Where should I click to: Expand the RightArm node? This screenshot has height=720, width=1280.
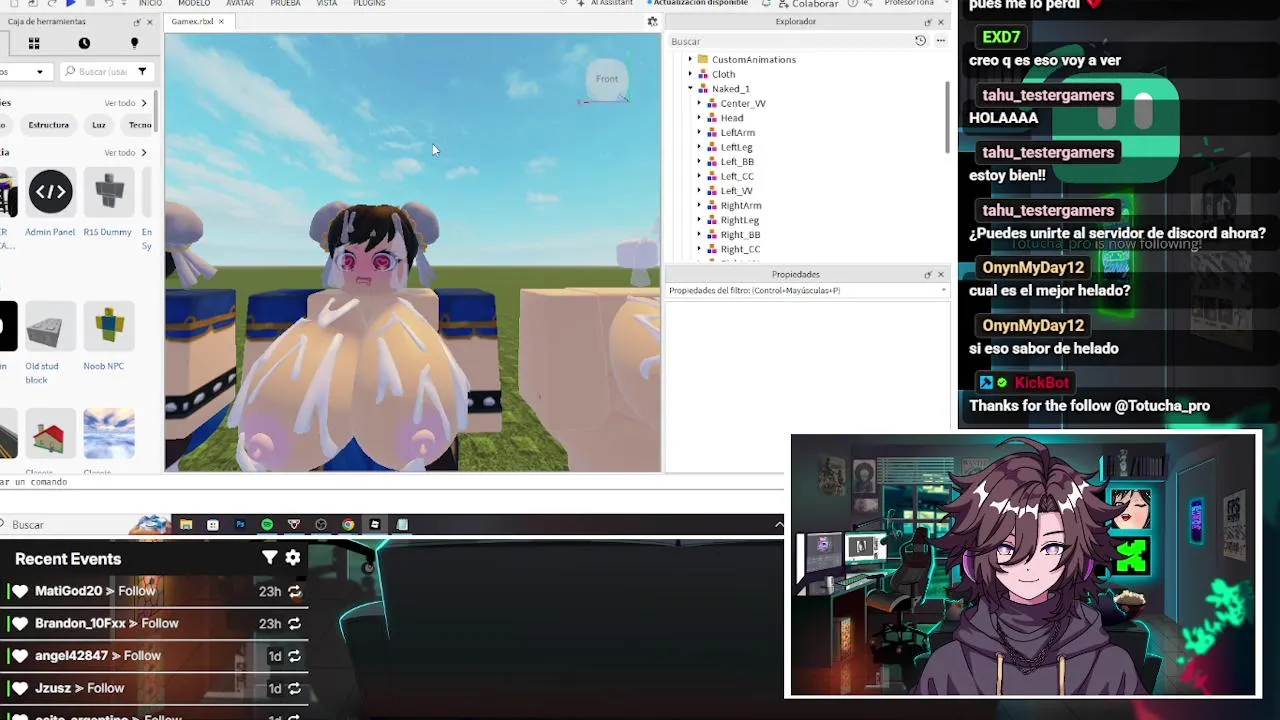point(699,205)
